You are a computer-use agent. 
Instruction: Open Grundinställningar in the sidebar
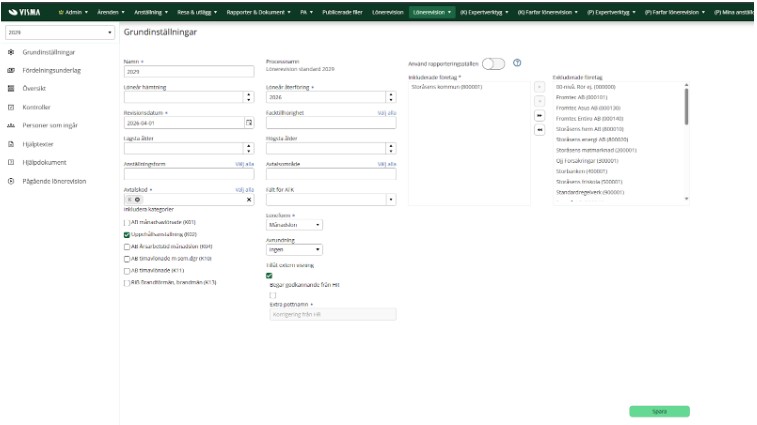click(x=48, y=52)
